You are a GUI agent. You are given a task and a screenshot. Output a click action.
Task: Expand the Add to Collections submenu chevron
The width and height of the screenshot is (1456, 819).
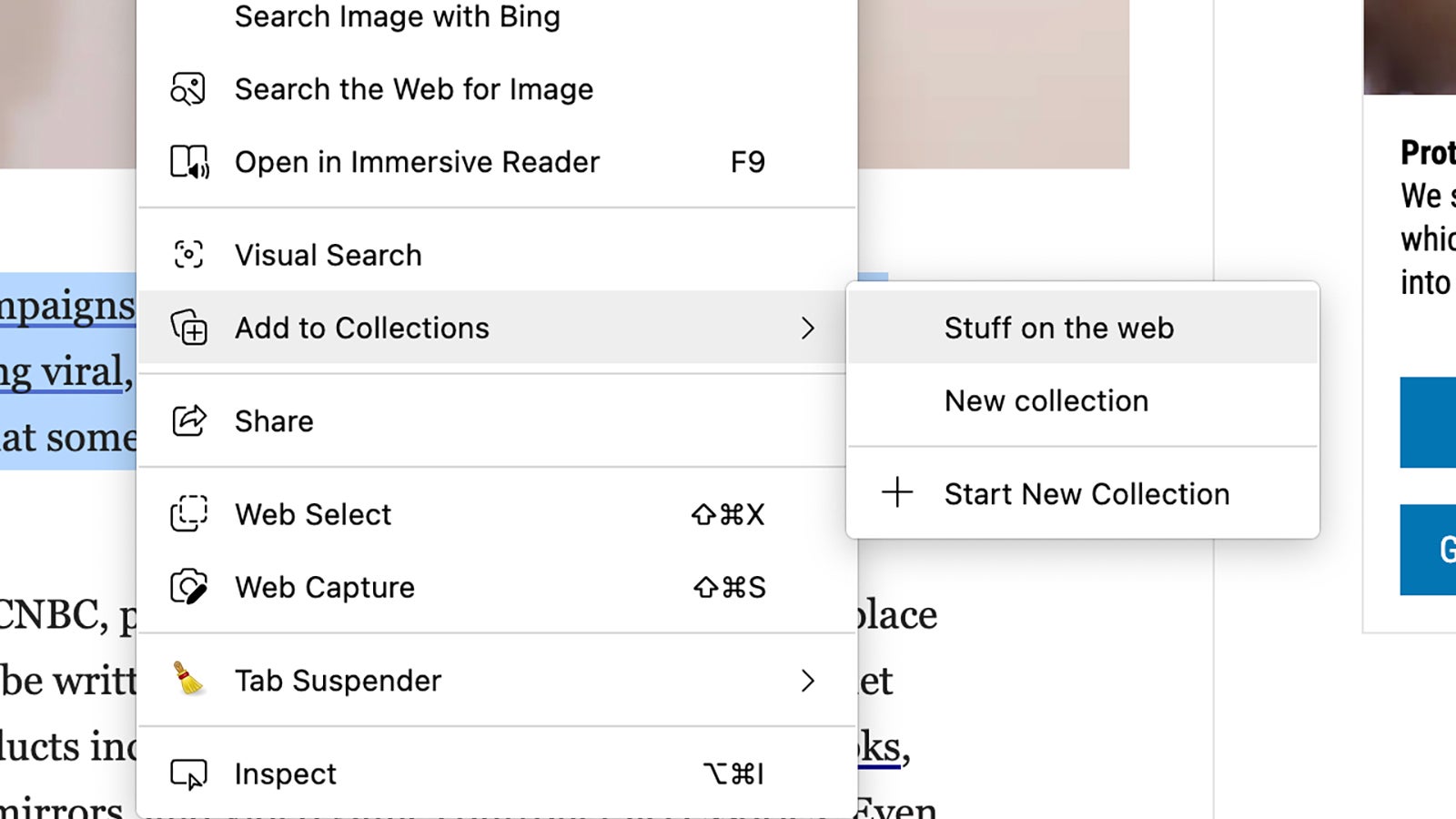click(x=809, y=329)
